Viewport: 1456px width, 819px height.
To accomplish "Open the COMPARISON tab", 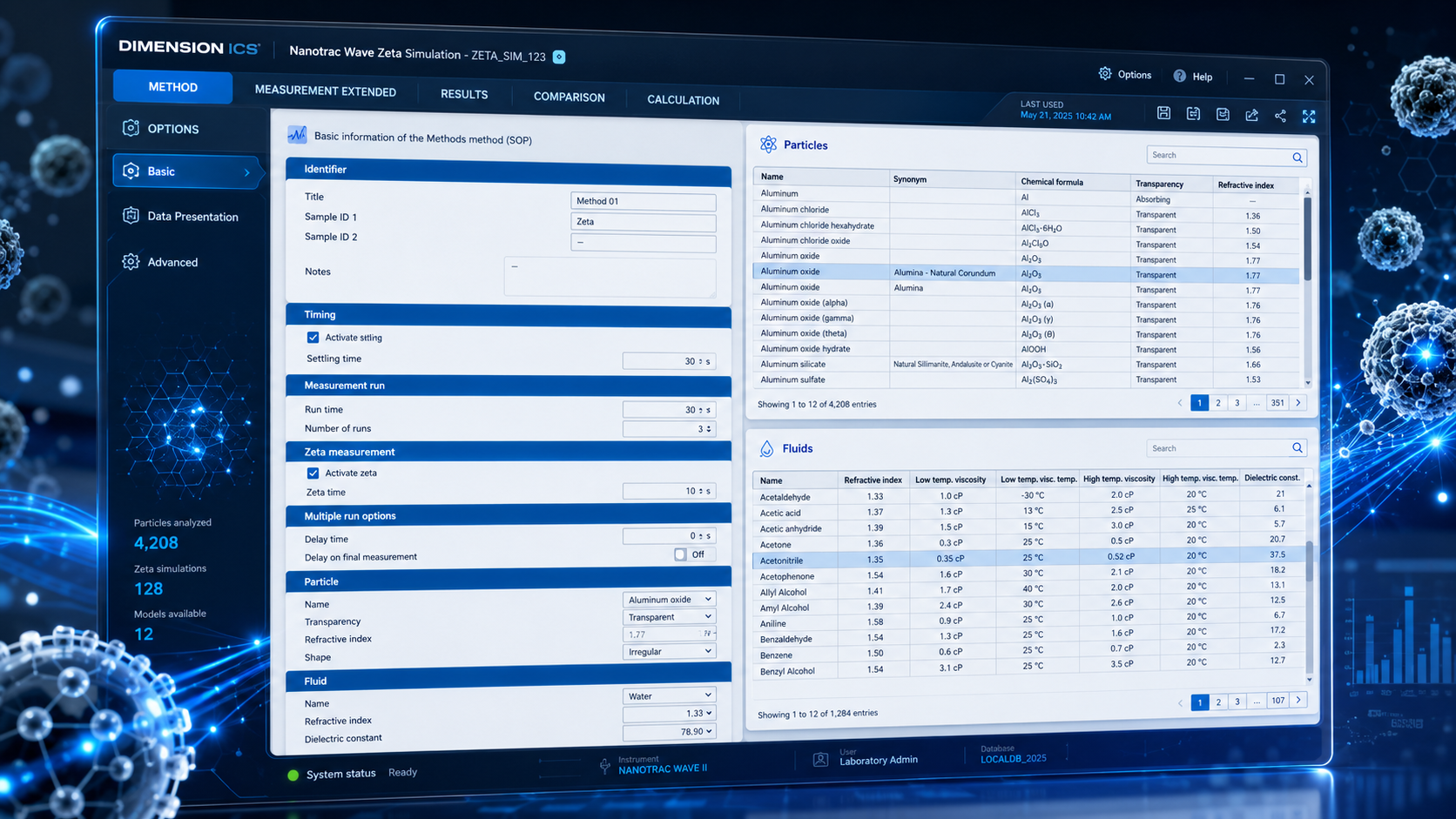I will (x=569, y=97).
